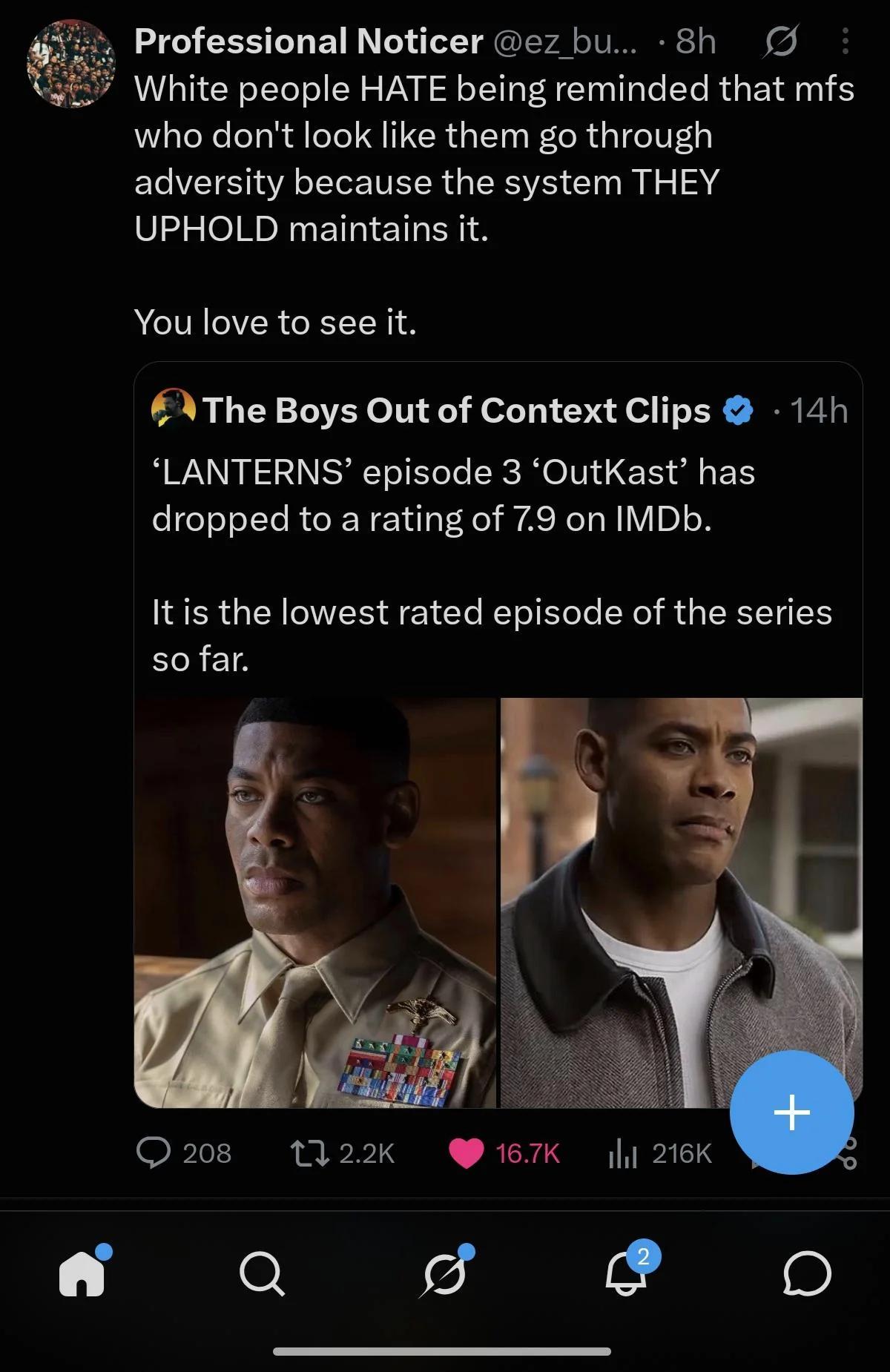View post analytics bar chart icon
This screenshot has height=1372, width=890.
click(x=623, y=1153)
